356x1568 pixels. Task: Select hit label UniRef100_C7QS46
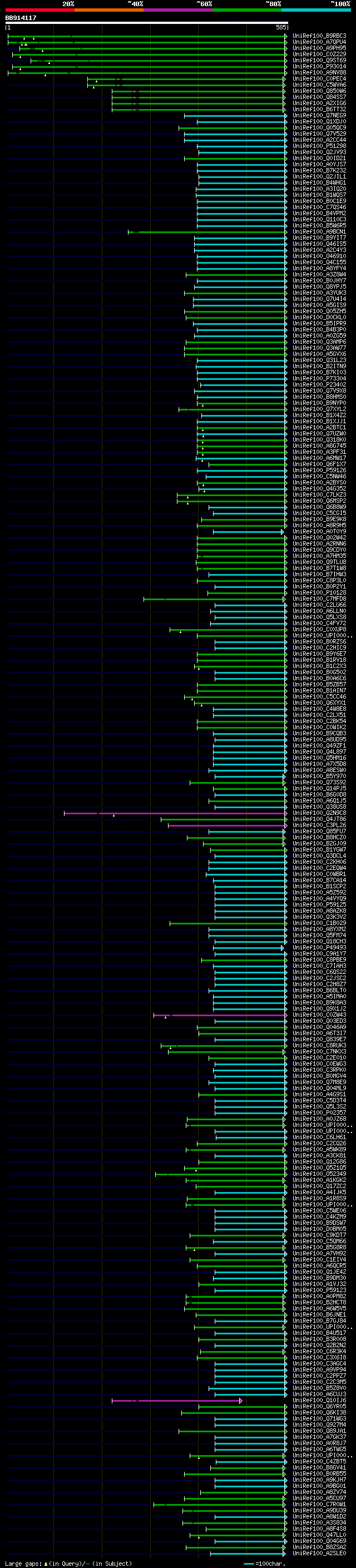pos(319,207)
